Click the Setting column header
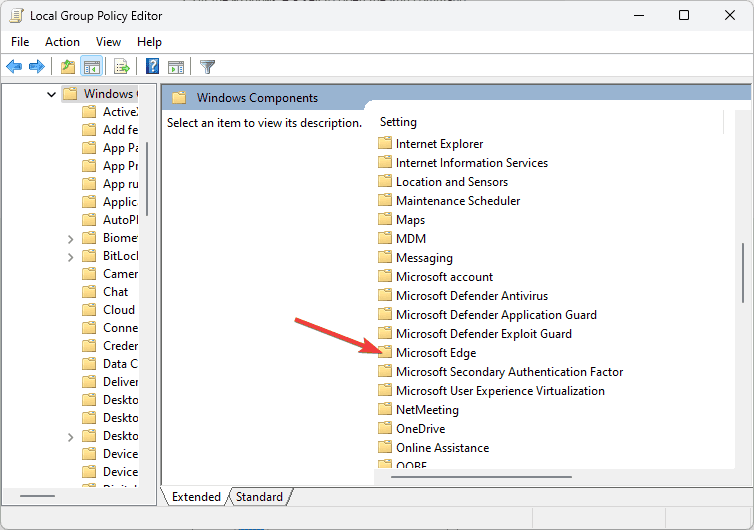The width and height of the screenshot is (754, 530). coord(399,122)
